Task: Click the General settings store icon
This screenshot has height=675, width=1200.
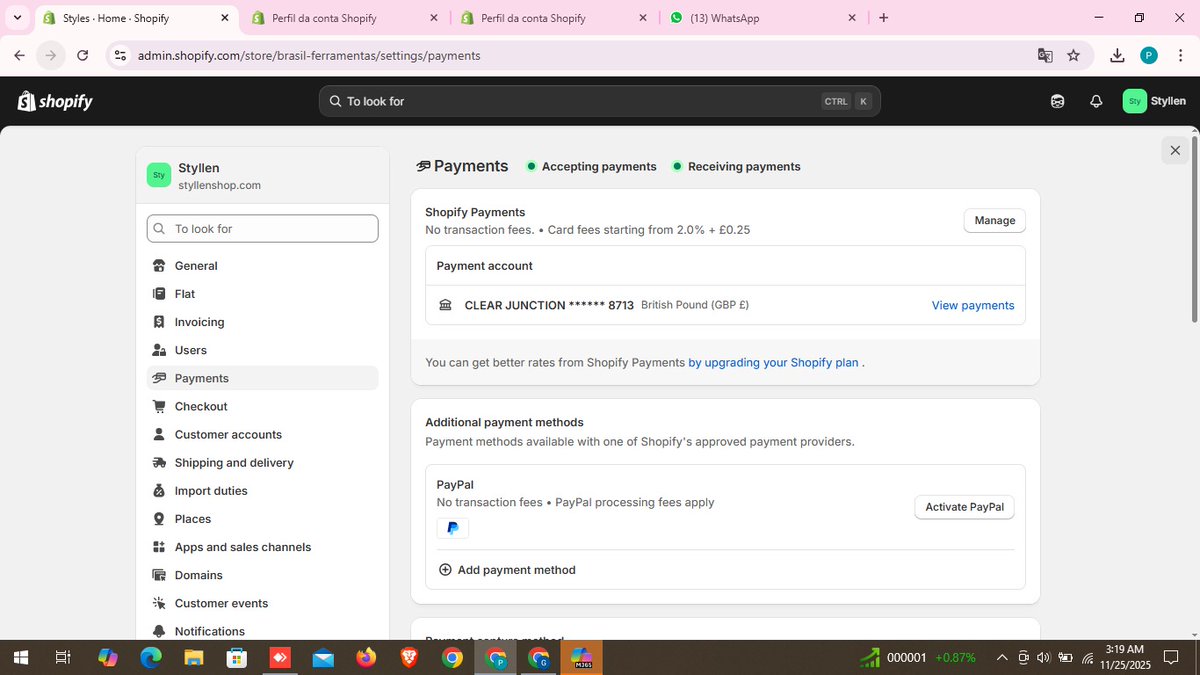Action: [x=159, y=266]
